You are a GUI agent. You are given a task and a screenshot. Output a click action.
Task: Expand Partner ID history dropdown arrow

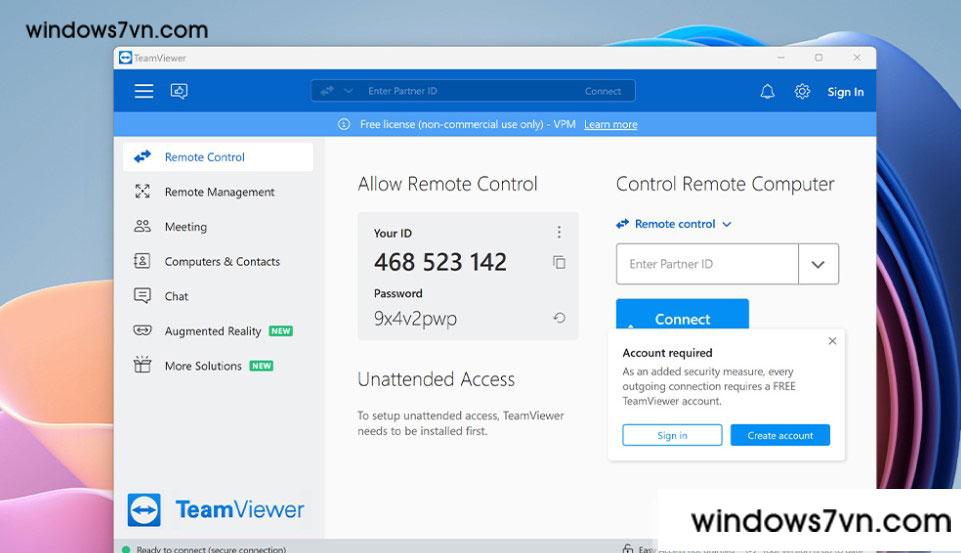coord(818,264)
